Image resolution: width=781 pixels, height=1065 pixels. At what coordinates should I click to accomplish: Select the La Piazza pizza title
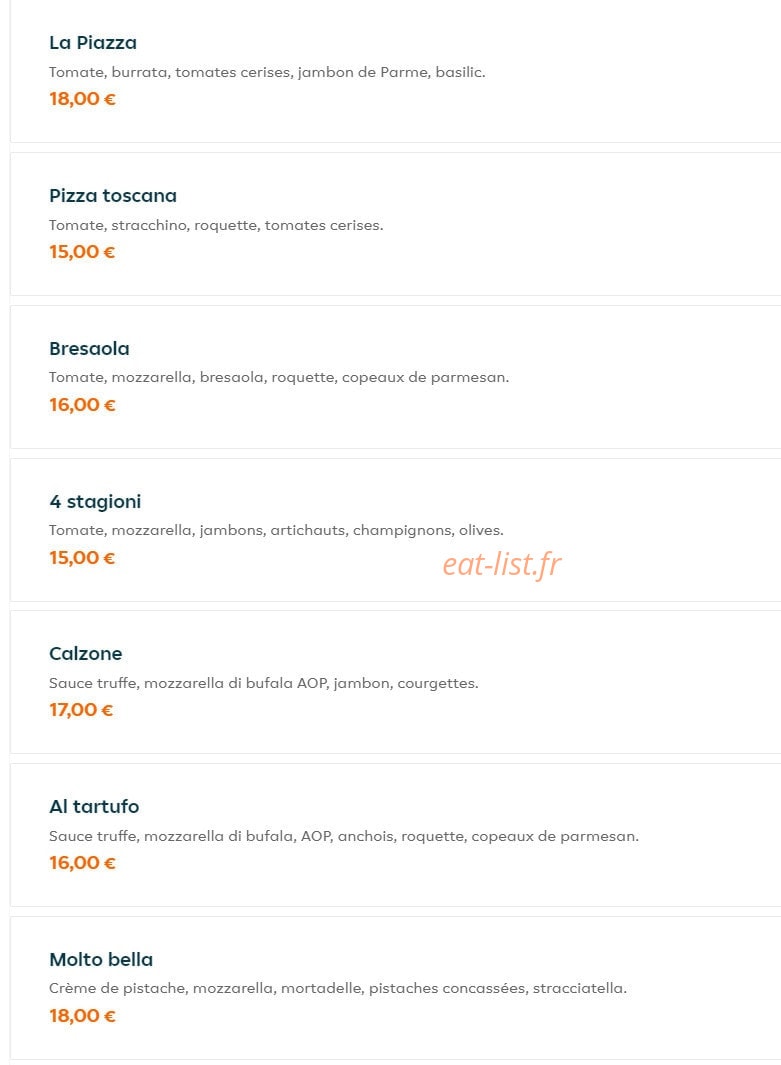(92, 43)
